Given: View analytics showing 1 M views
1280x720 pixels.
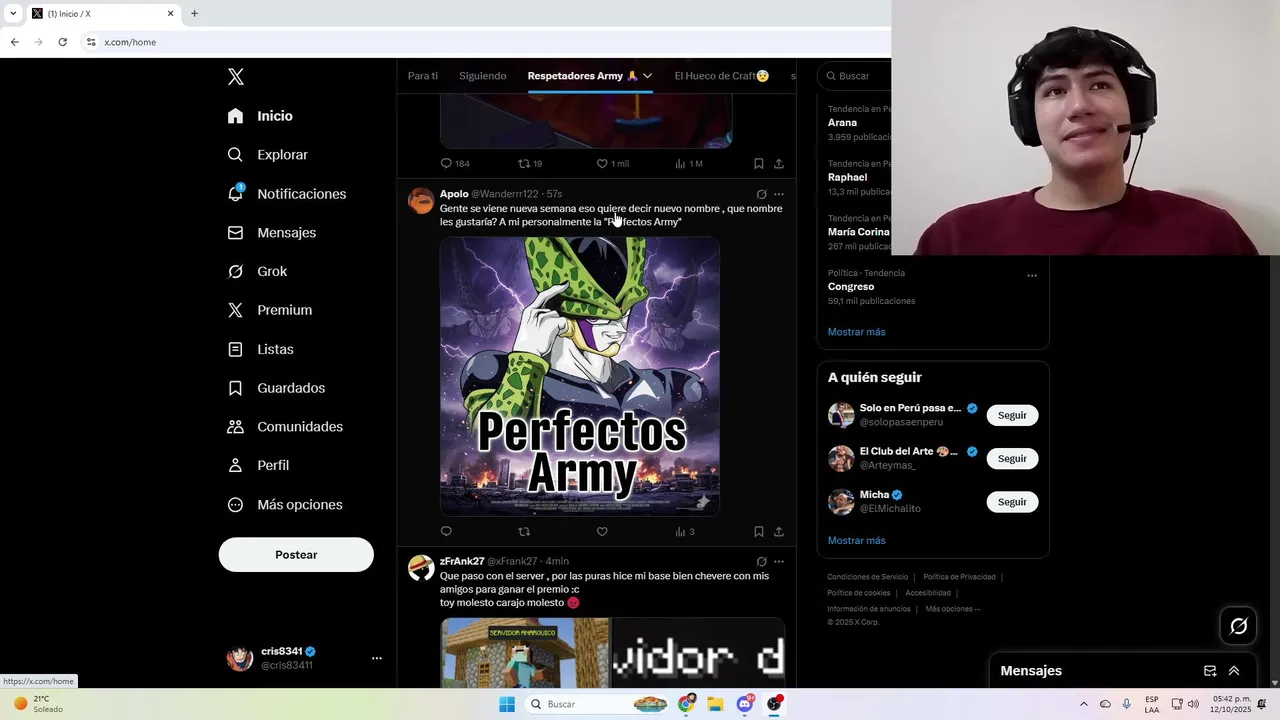Looking at the screenshot, I should coord(689,163).
